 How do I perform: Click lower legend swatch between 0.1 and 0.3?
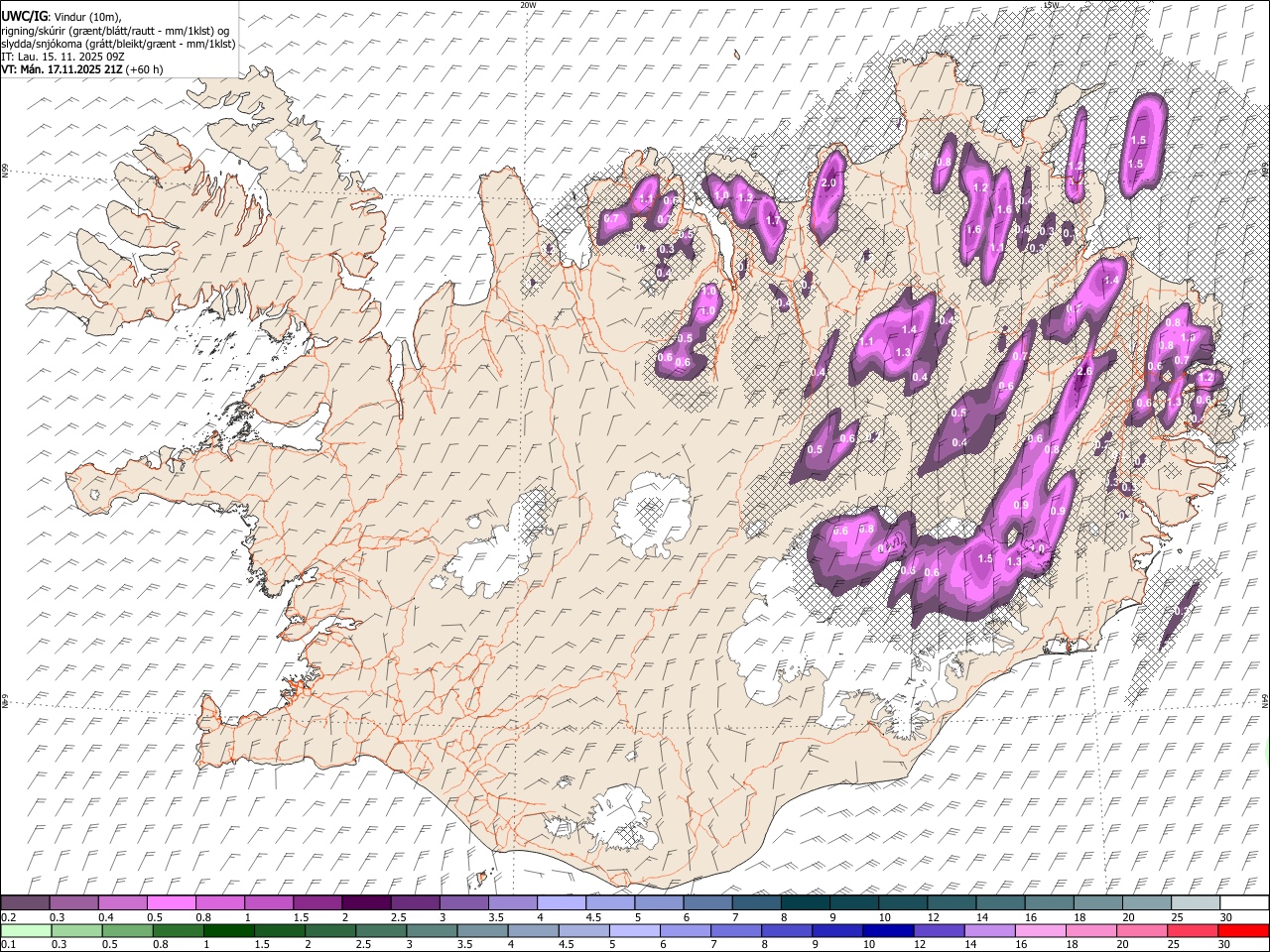[x=26, y=930]
